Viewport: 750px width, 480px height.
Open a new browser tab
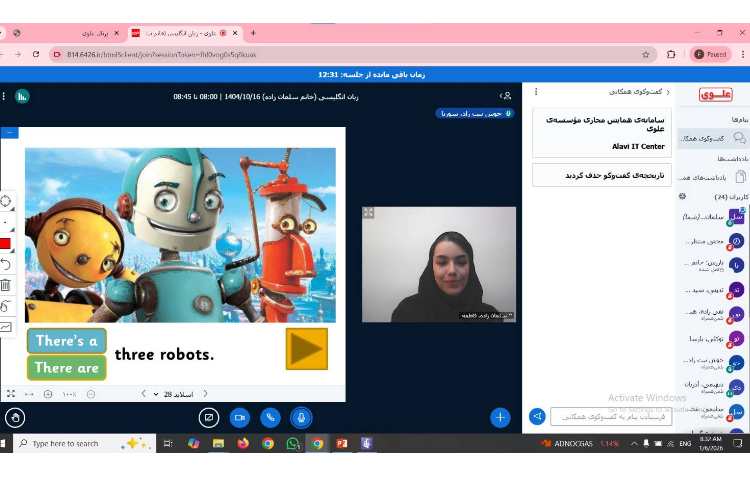point(253,33)
